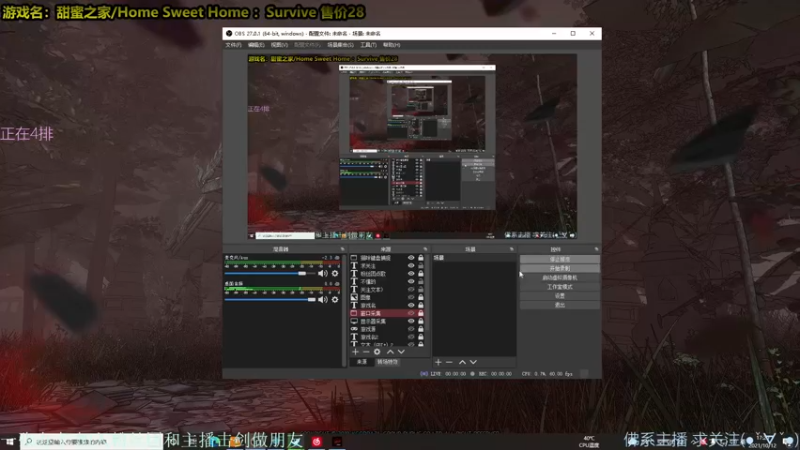
Task: Open the 帮助(H) menu
Action: [391, 45]
